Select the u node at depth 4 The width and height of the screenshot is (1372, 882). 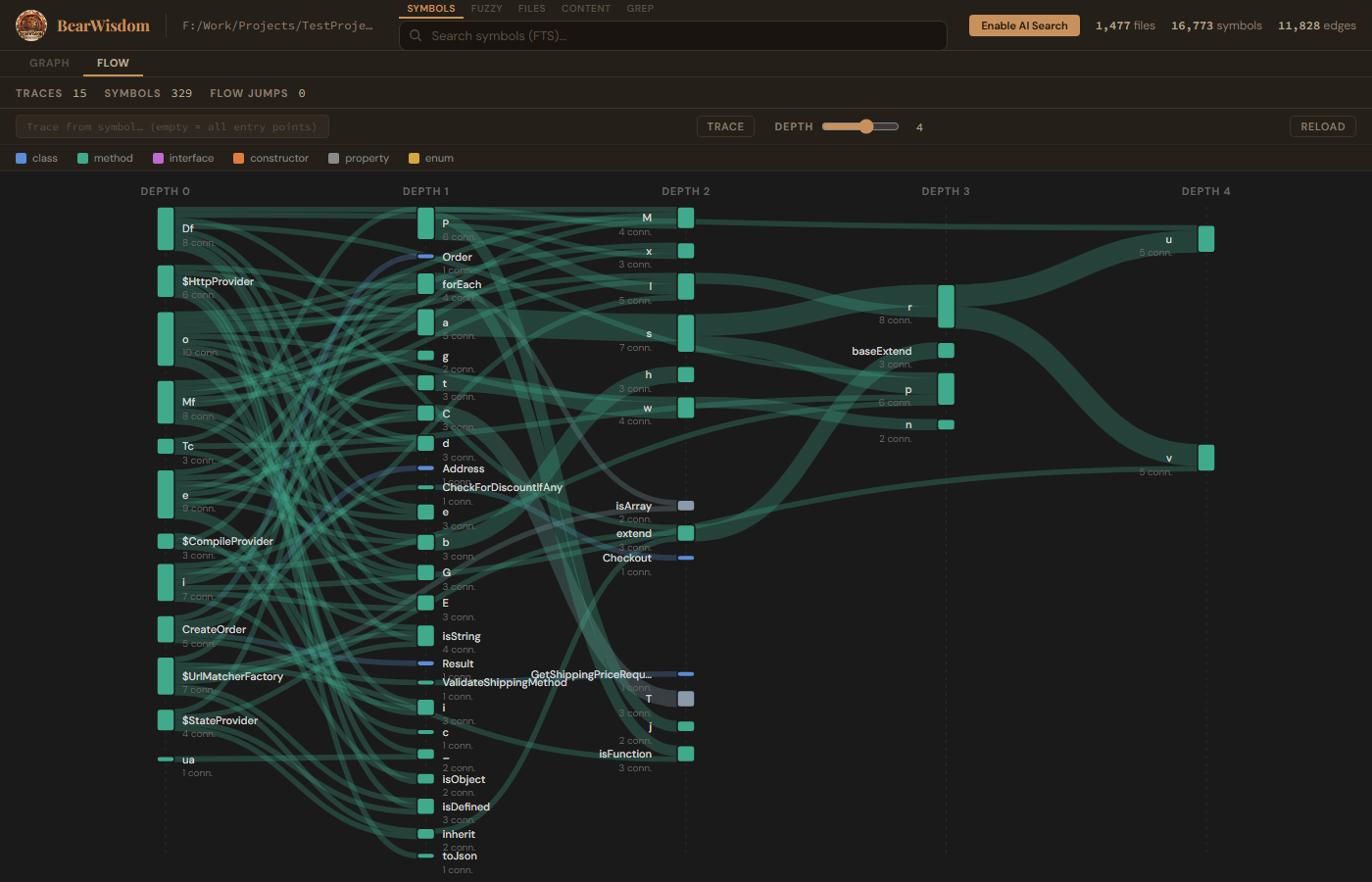tap(1206, 239)
